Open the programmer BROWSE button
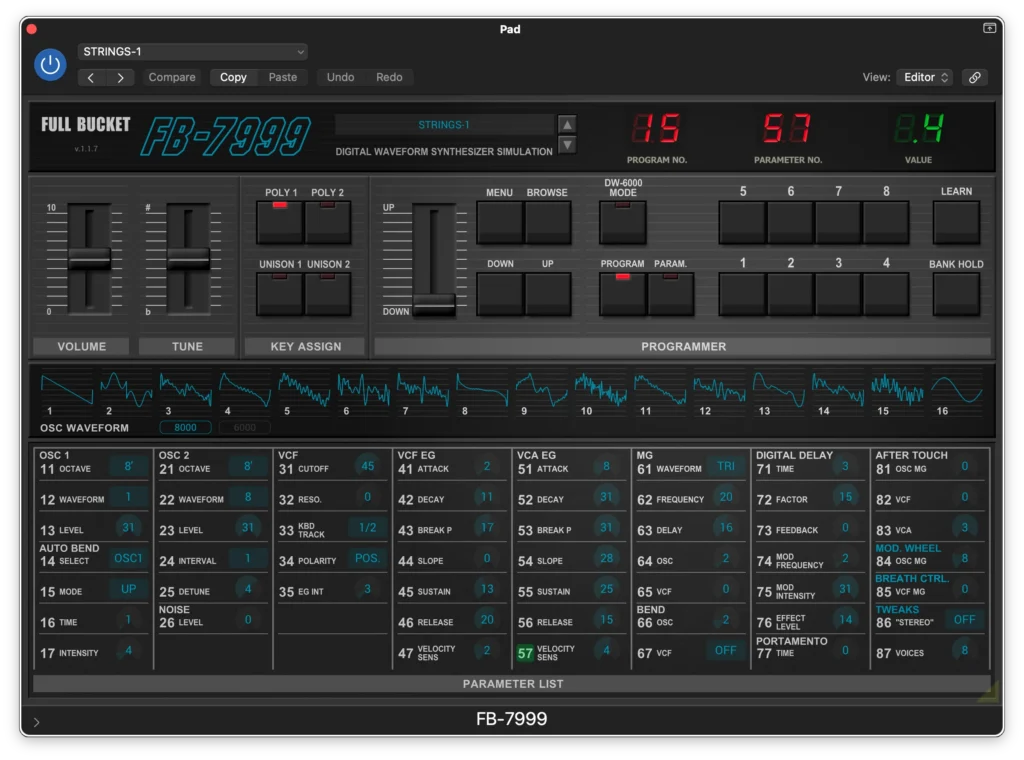Image resolution: width=1024 pixels, height=760 pixels. point(547,222)
